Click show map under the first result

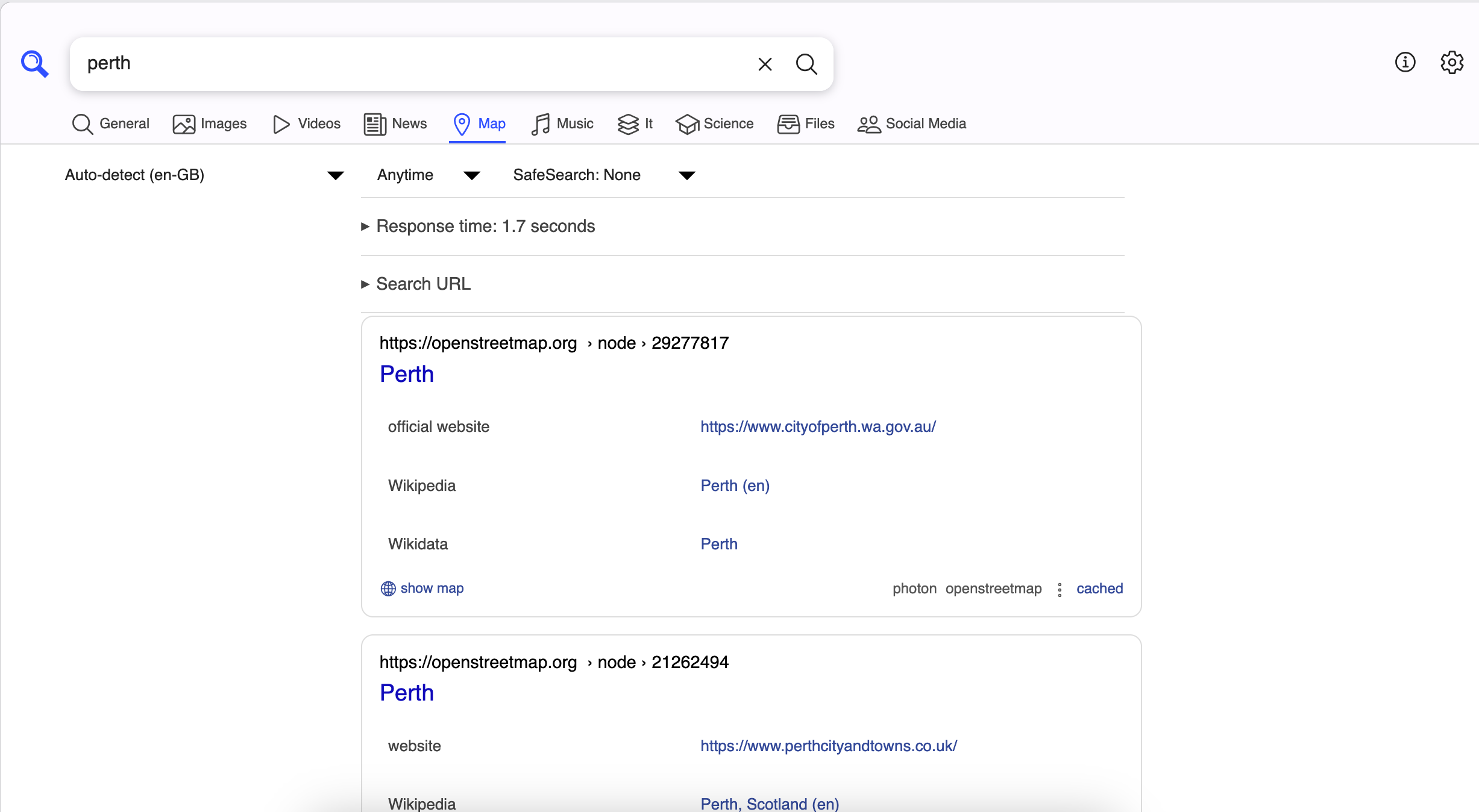(x=432, y=589)
